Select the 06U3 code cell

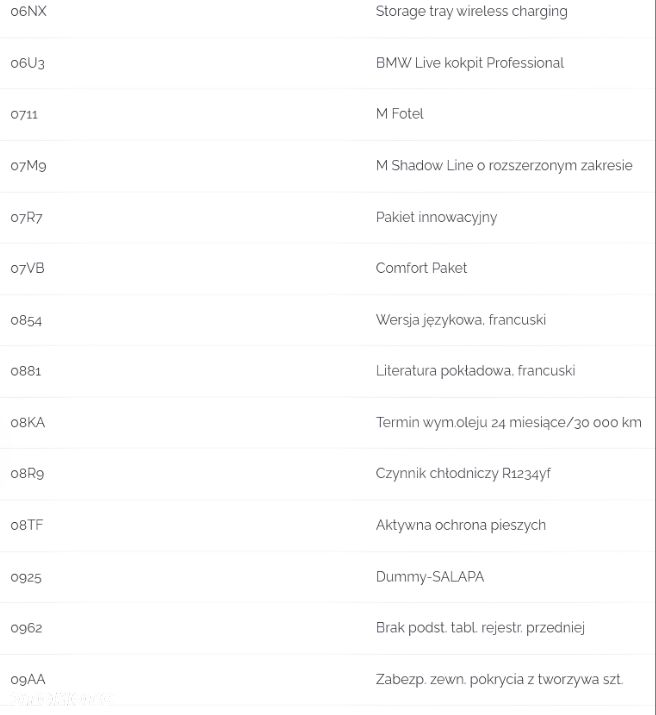[27, 63]
